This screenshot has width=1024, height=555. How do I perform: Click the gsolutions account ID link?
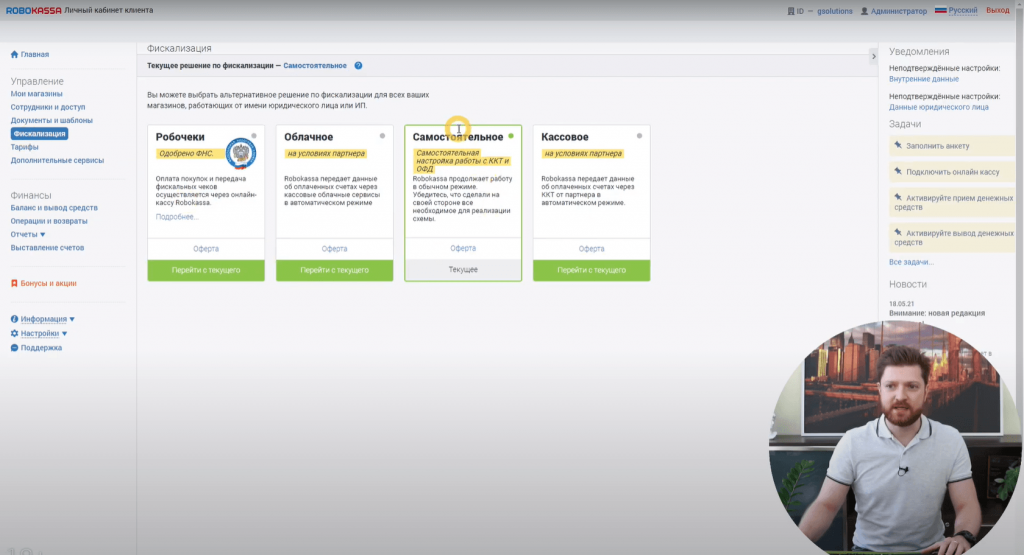point(835,11)
